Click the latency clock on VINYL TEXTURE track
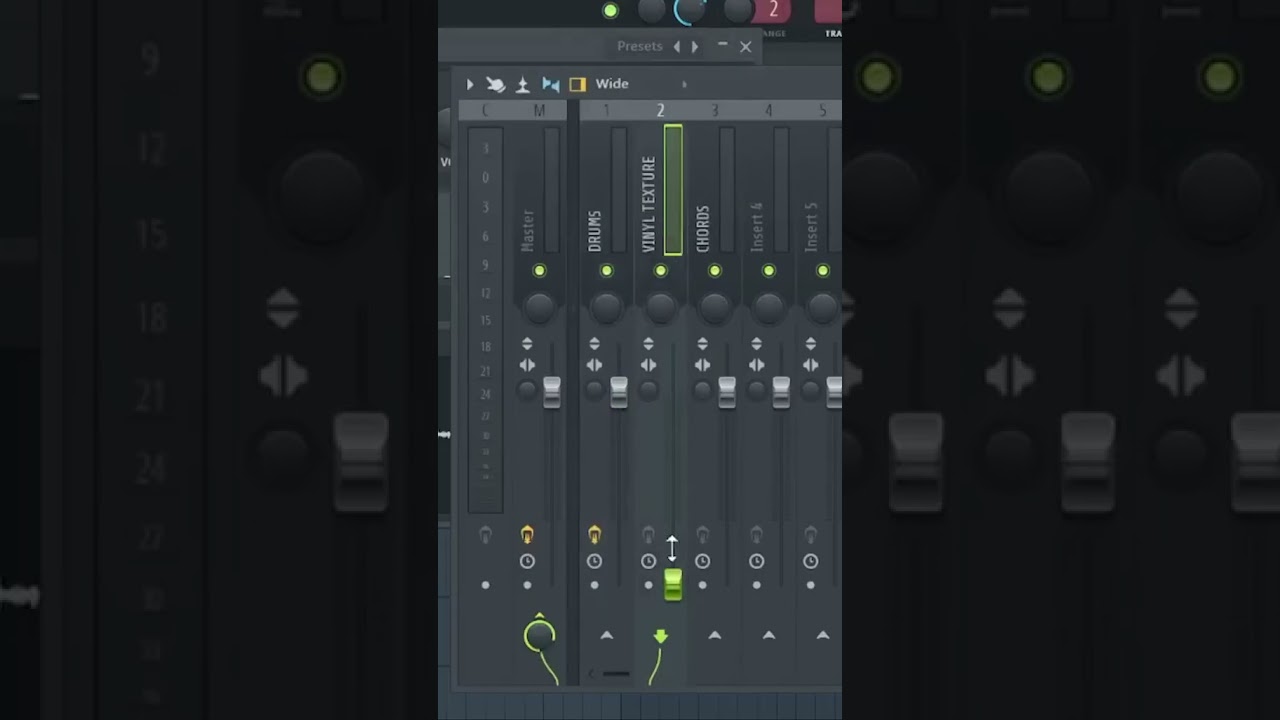Screen dimensions: 1280x720 coord(648,562)
